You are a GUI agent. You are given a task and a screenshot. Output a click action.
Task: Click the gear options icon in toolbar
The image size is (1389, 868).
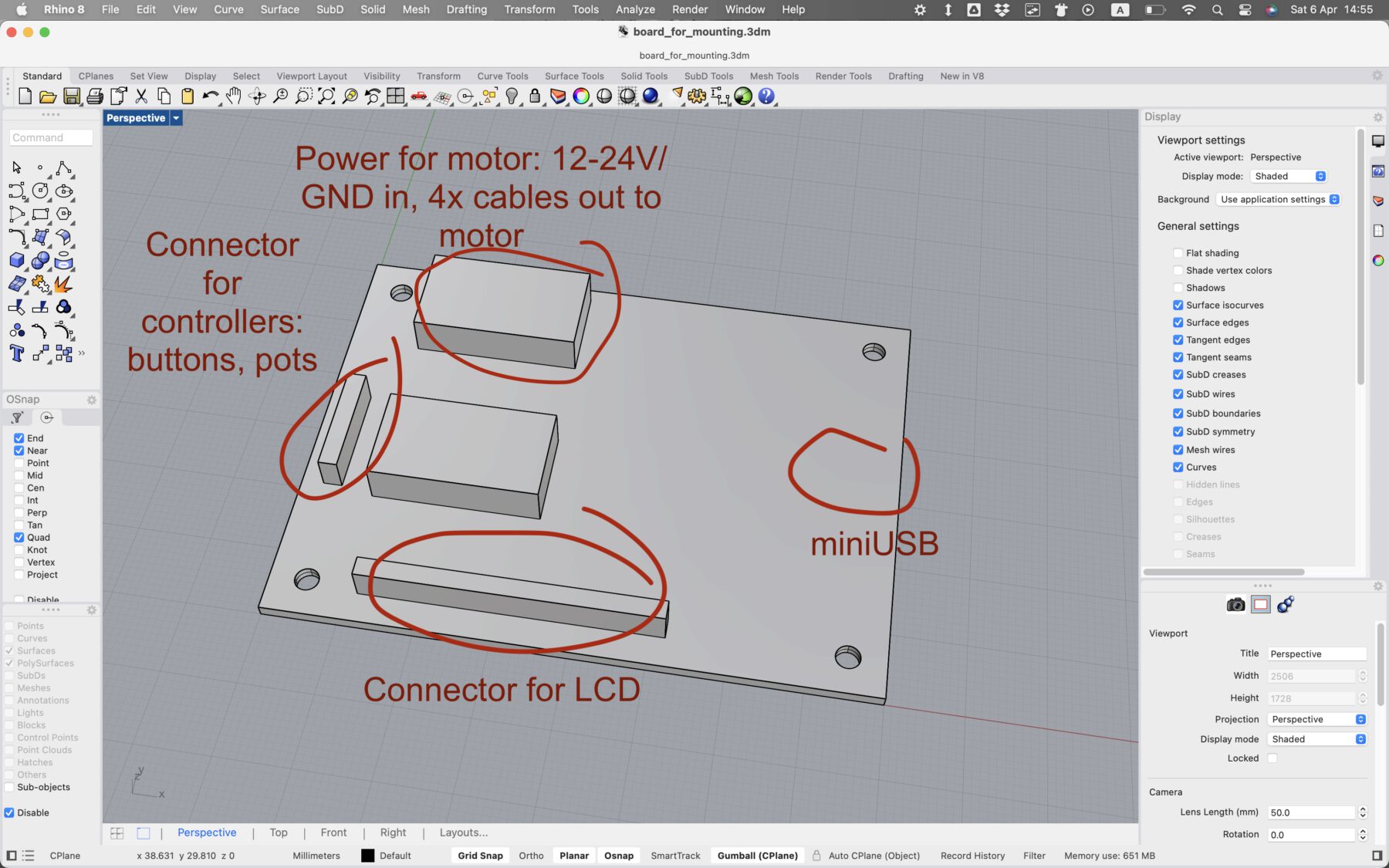click(697, 96)
